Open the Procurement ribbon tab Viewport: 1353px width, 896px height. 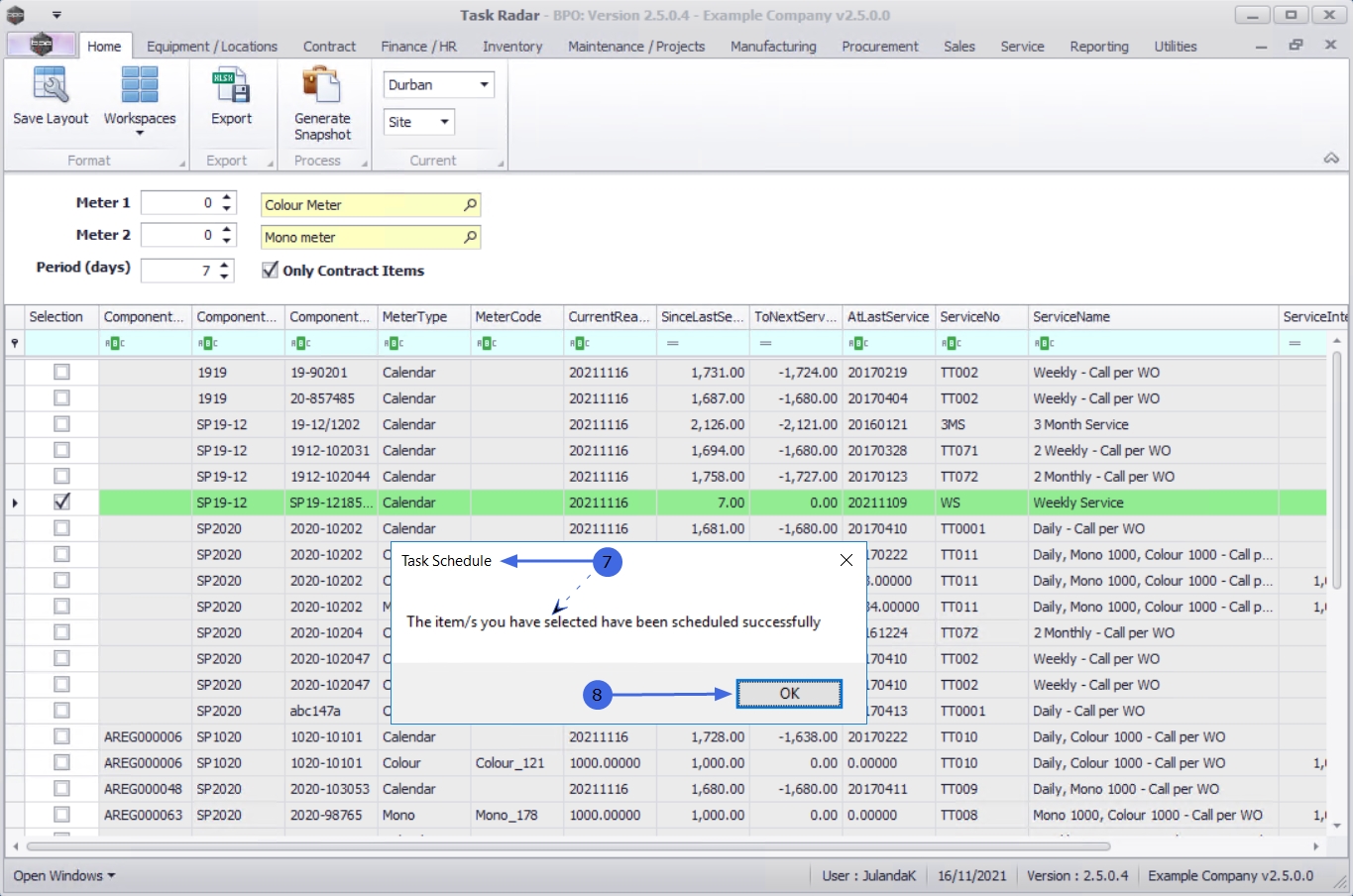coord(879,47)
